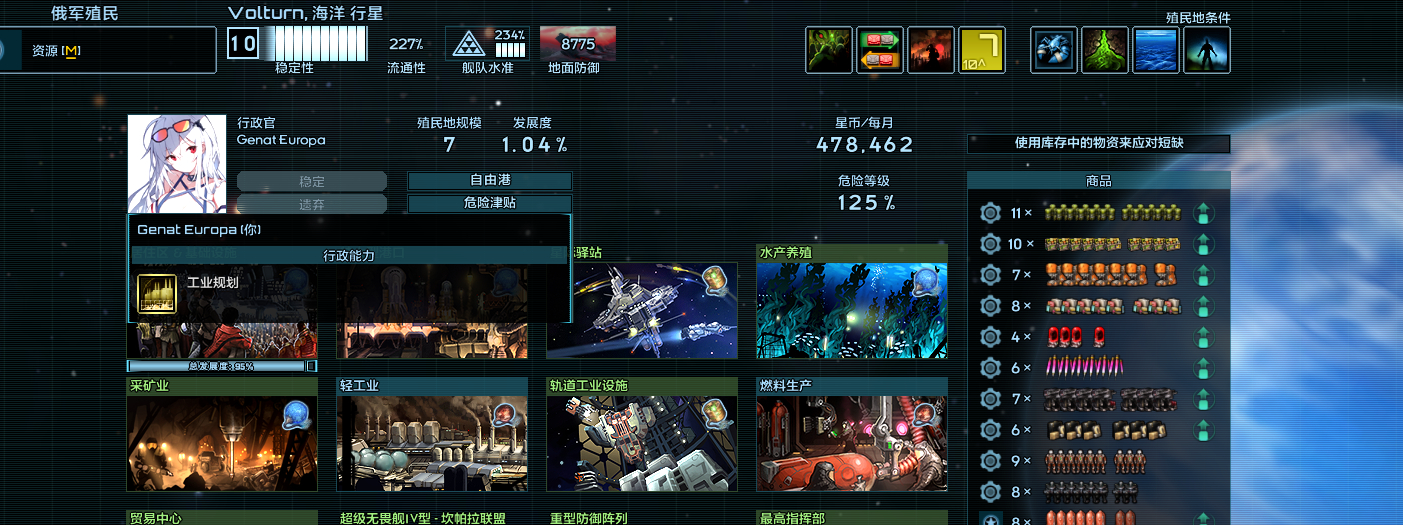This screenshot has height=525, width=1403.
Task: Toggle the 自由港 free port option
Action: (490, 181)
